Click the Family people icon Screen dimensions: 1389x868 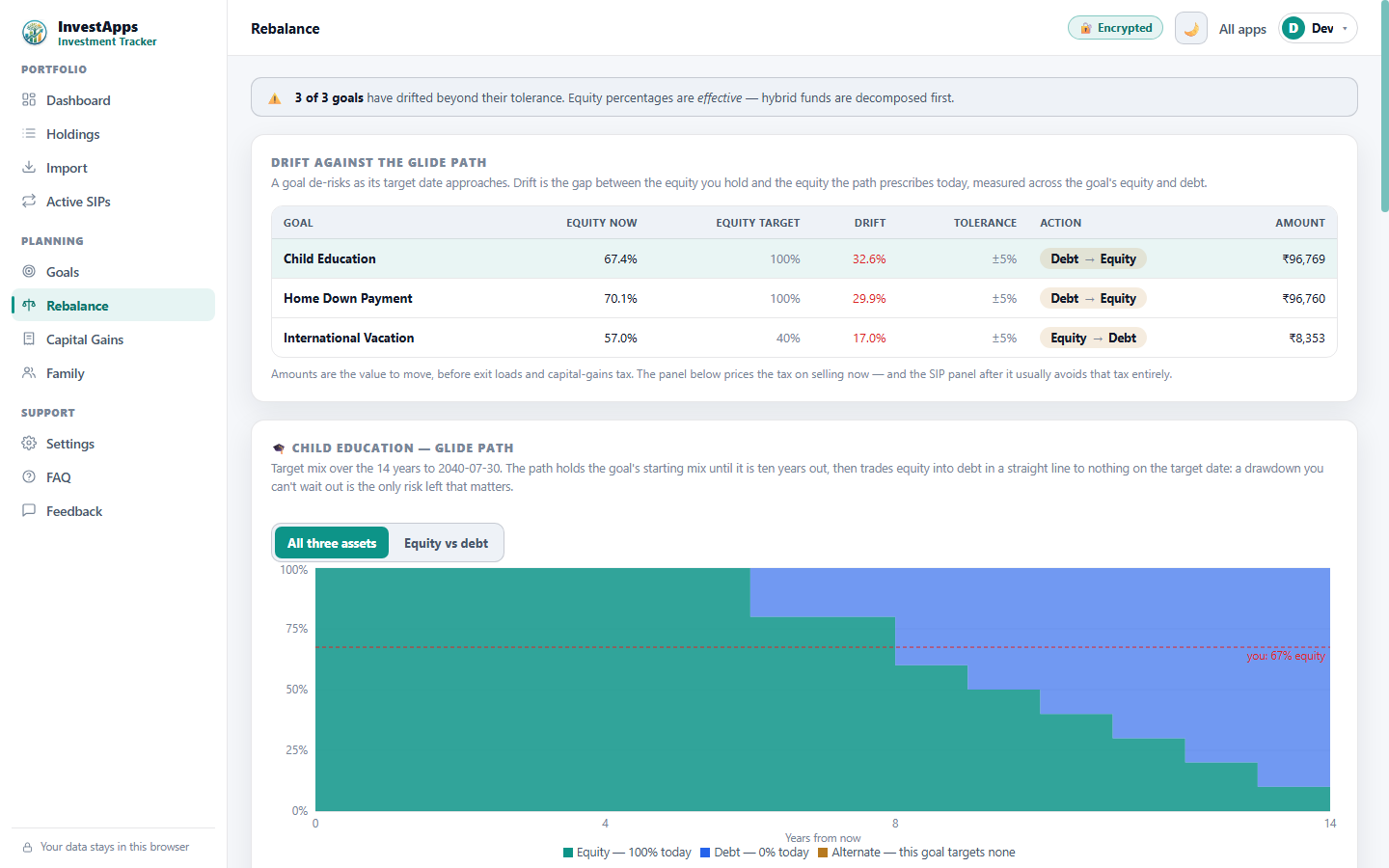tap(29, 372)
